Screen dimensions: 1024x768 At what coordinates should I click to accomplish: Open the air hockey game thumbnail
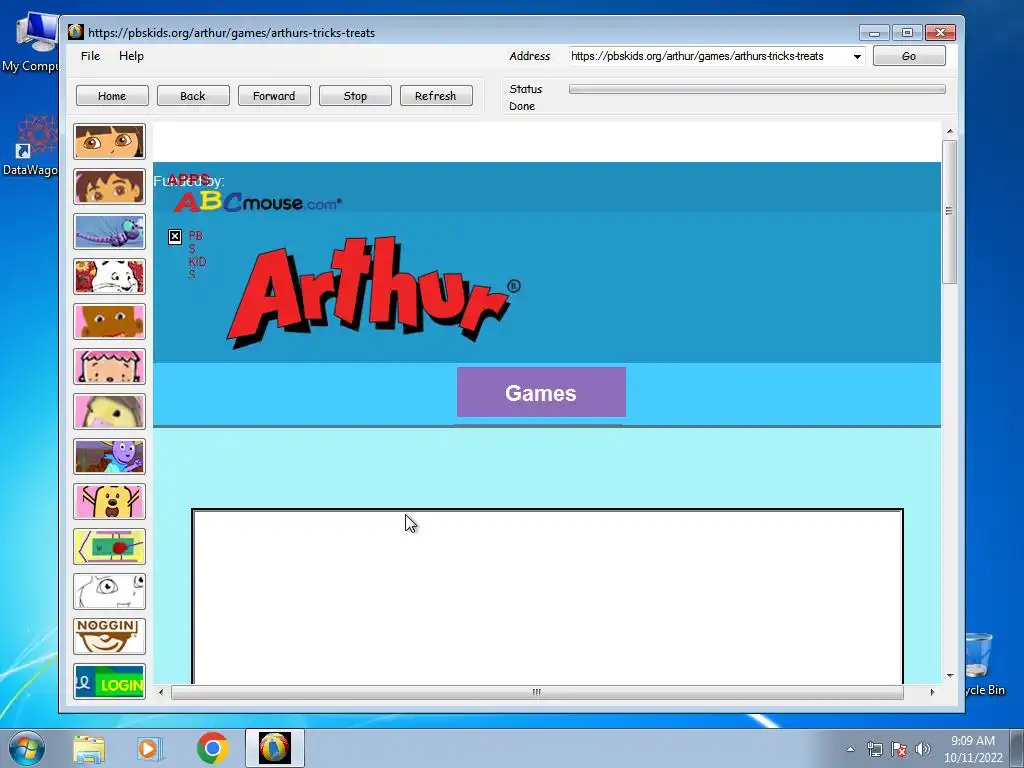pos(109,547)
